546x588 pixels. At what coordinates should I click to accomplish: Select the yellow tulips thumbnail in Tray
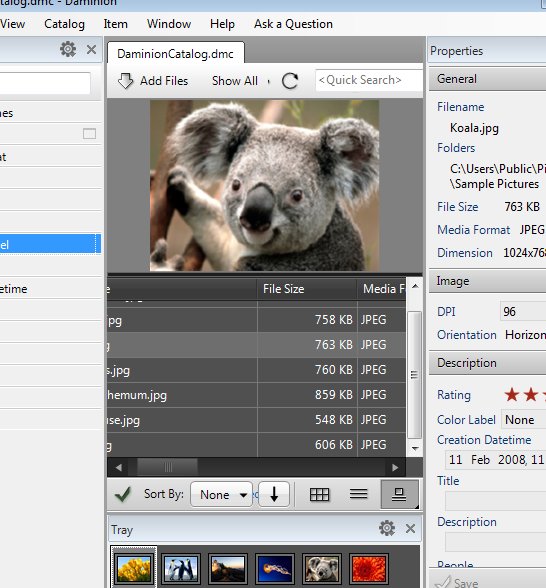(x=134, y=568)
